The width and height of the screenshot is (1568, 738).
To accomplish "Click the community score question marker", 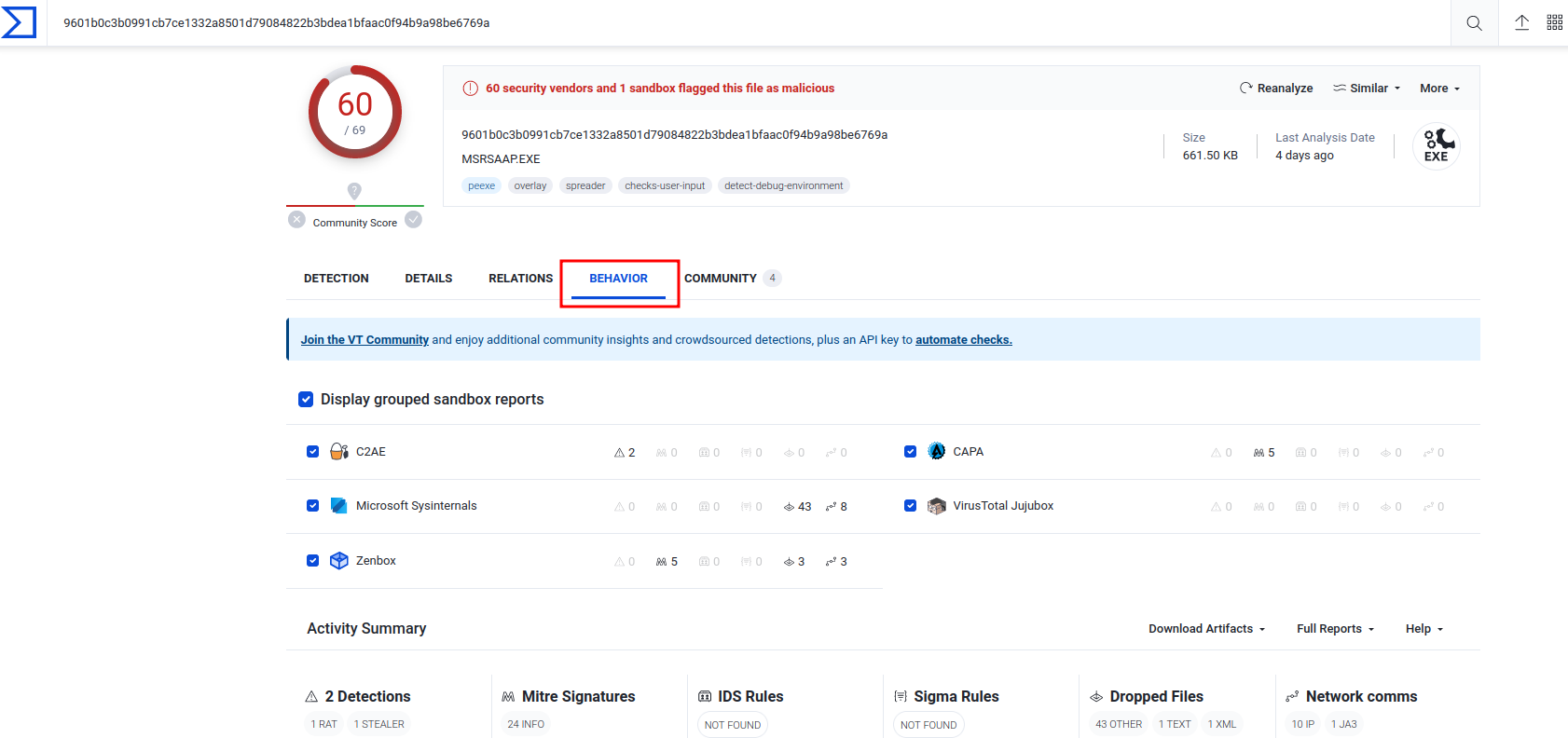I will (x=354, y=191).
